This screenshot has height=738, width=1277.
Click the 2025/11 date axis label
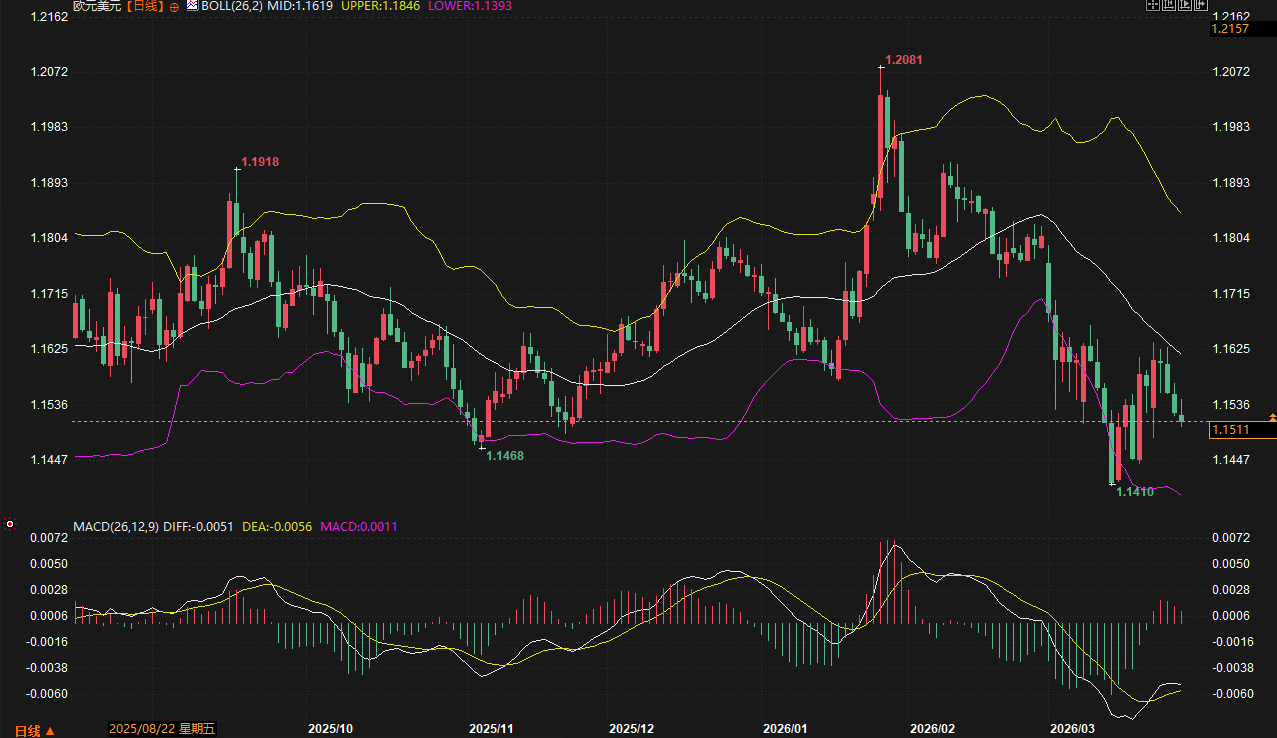[491, 729]
